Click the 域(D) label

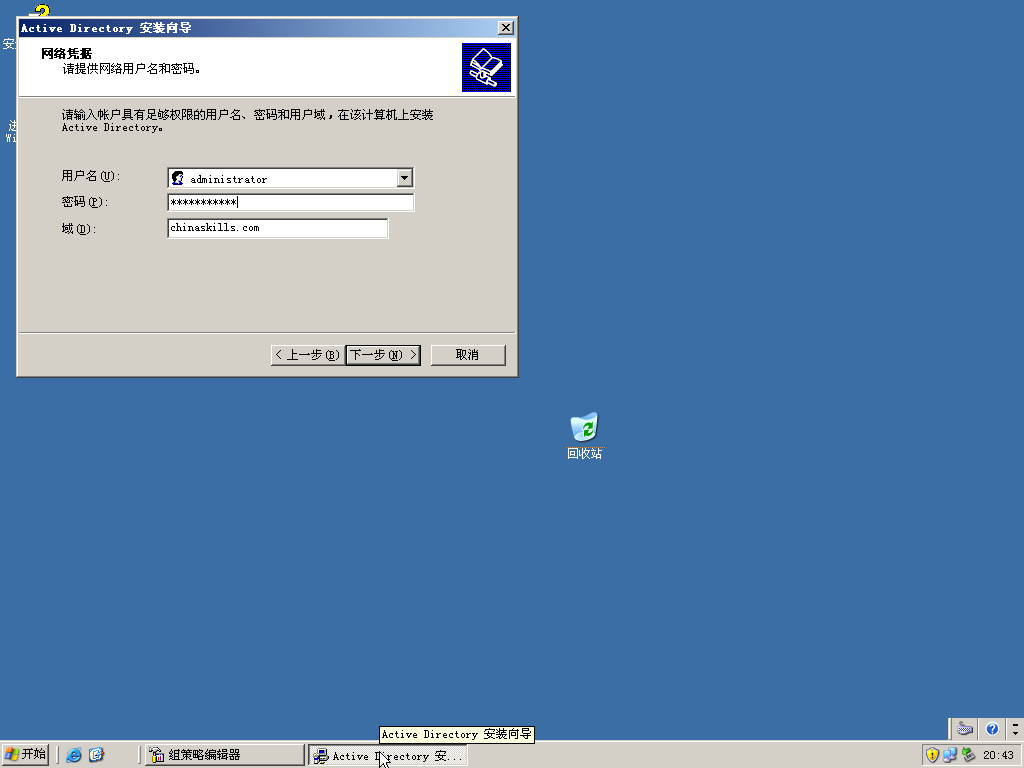pyautogui.click(x=78, y=229)
